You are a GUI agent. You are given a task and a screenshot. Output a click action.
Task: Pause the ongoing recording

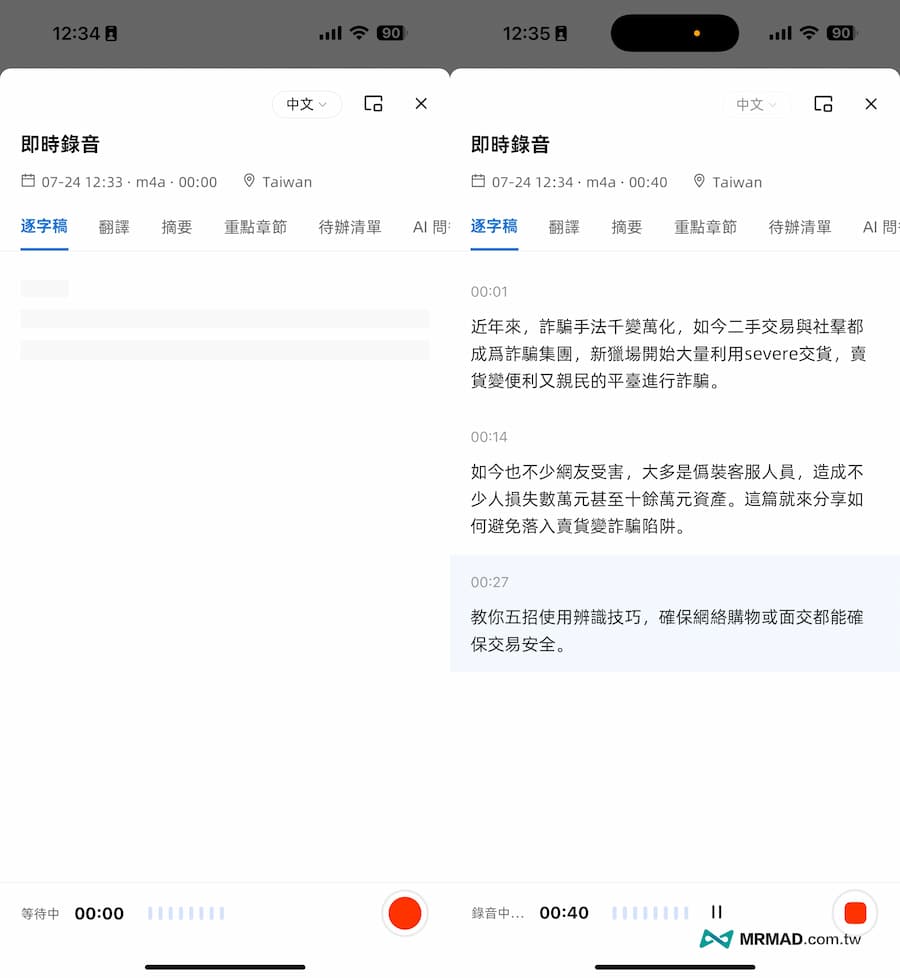(x=716, y=912)
